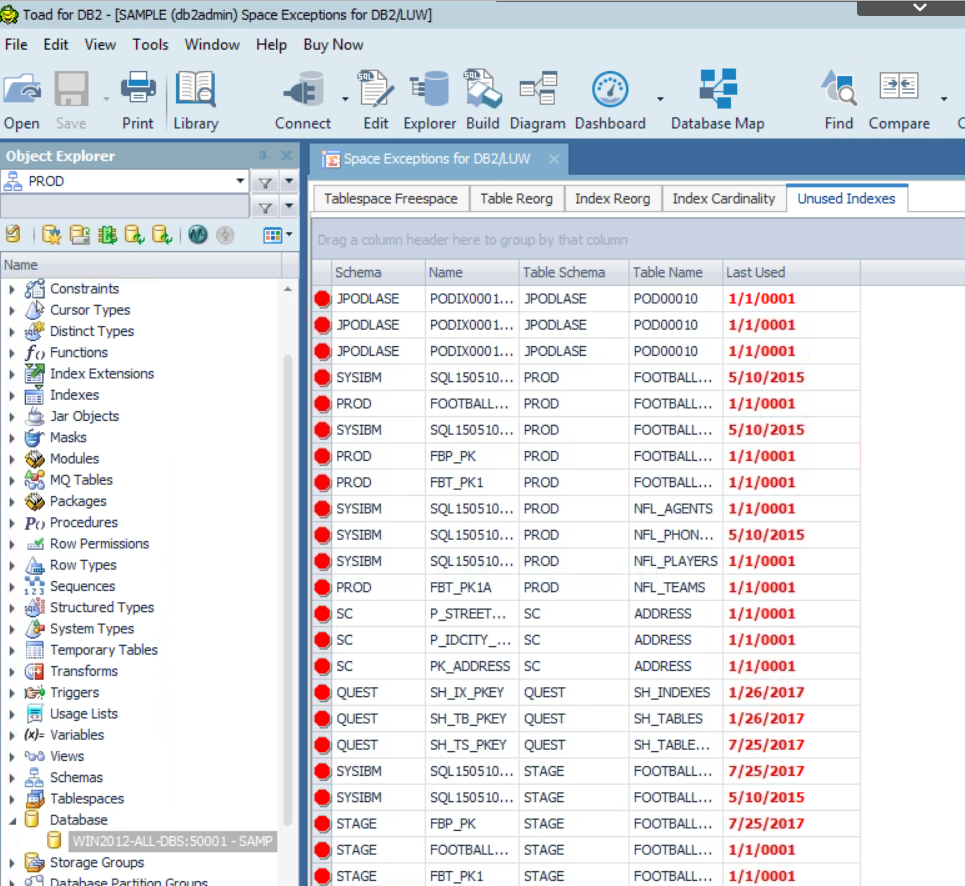This screenshot has width=965, height=886.
Task: Click the green server icon in Object Explorer toolbar
Action: (108, 235)
